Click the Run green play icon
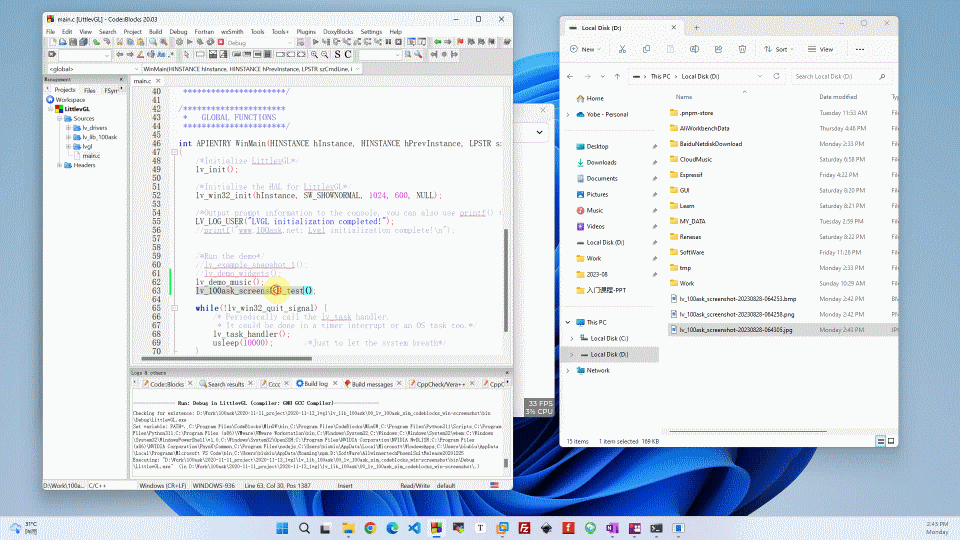This screenshot has width=960, height=540. coord(190,42)
